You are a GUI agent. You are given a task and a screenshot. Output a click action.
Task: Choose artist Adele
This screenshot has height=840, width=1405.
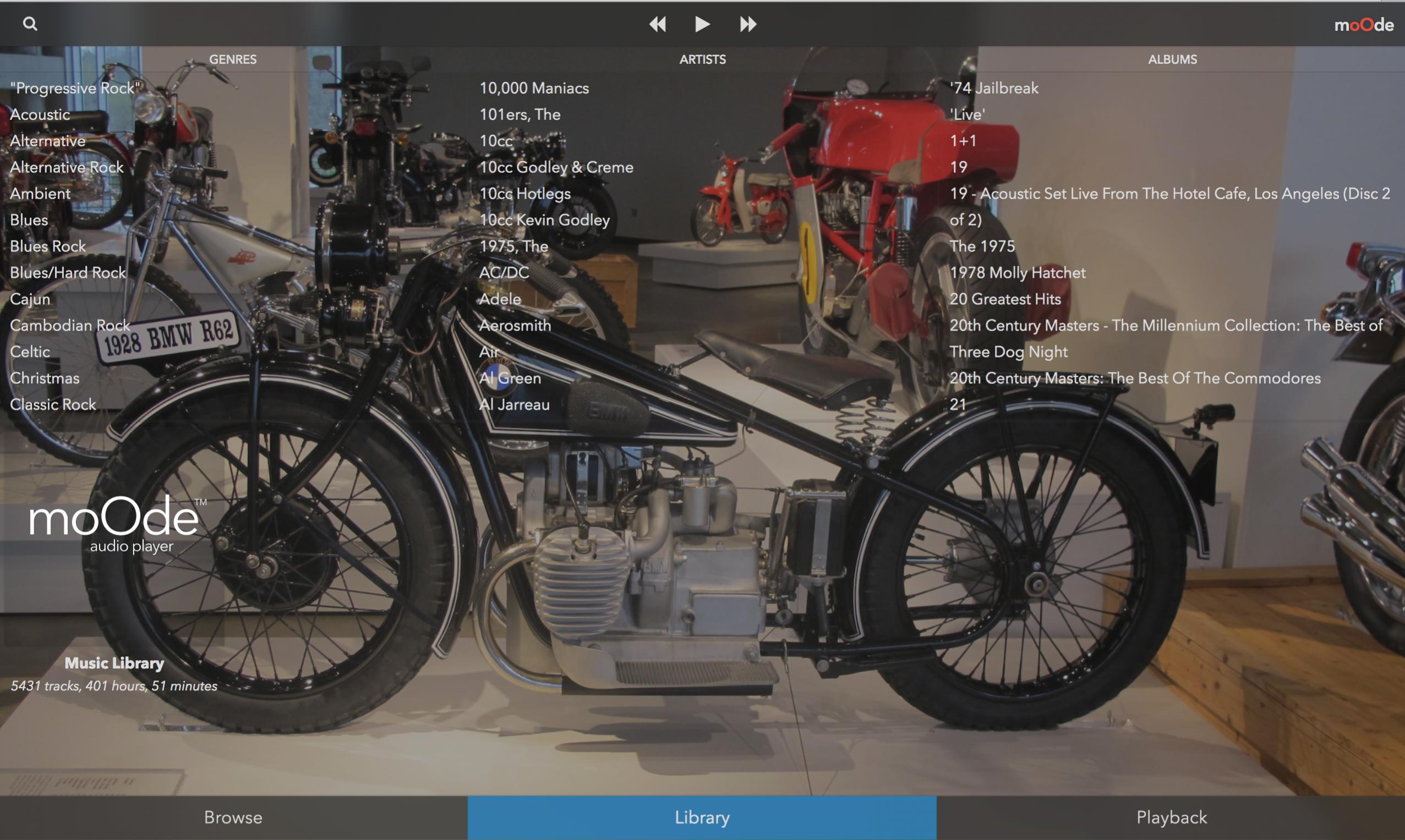click(500, 299)
